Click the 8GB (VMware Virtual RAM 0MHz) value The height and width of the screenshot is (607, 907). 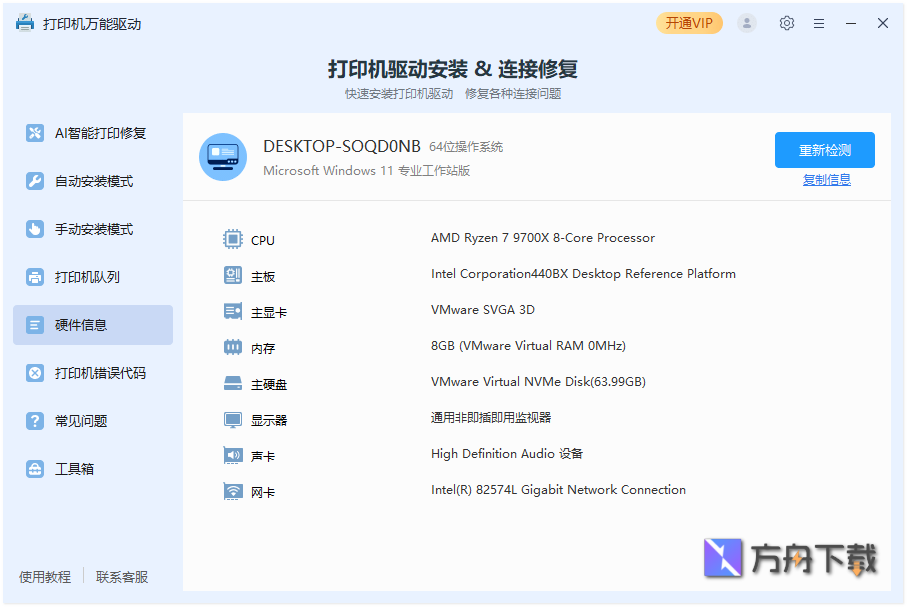pyautogui.click(x=528, y=346)
